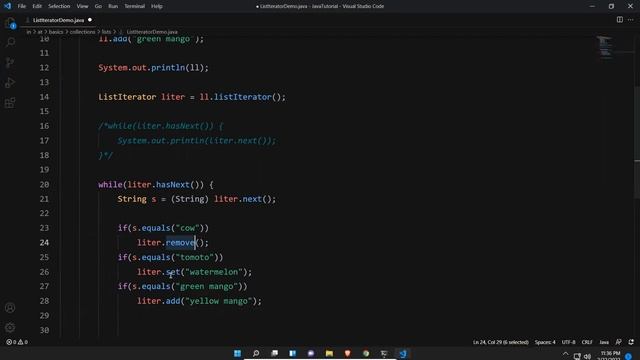Click the unsaved dot on ListIteratorDemo.java tab
The height and width of the screenshot is (360, 640).
pos(90,20)
